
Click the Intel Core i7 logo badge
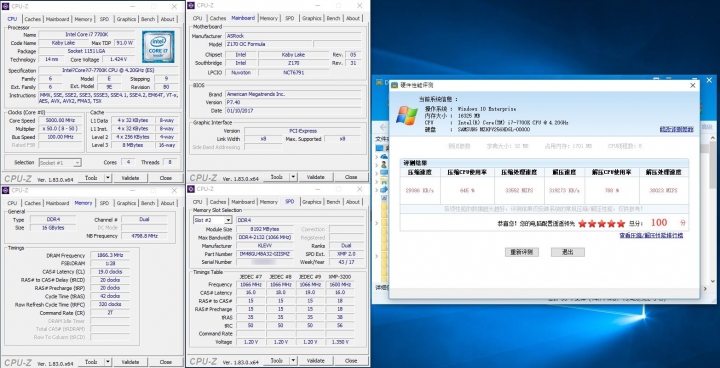tap(158, 47)
